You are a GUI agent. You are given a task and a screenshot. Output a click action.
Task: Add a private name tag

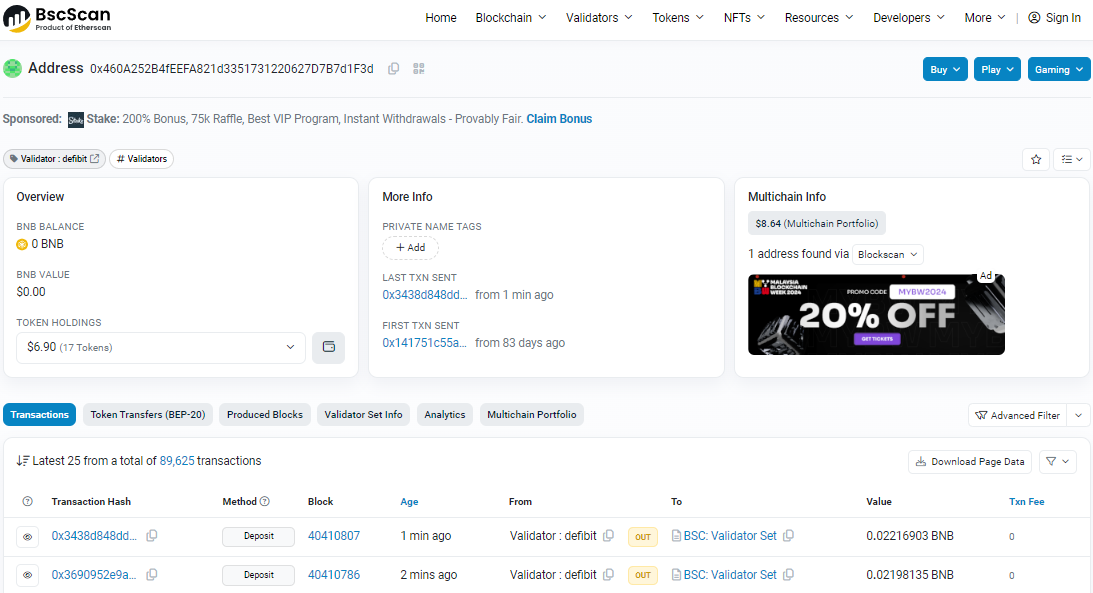pos(410,248)
